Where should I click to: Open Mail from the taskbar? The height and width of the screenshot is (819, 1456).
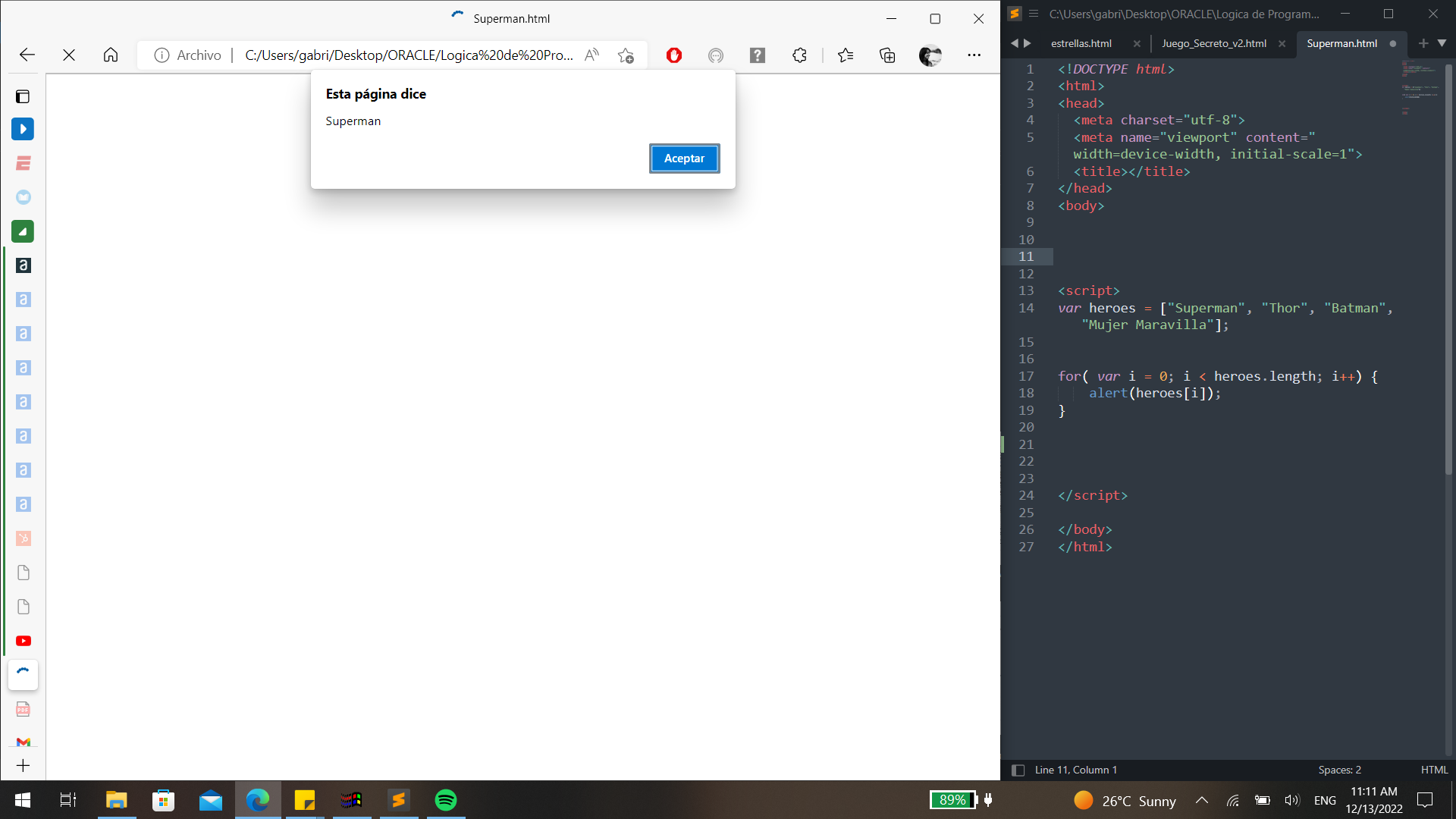(x=210, y=800)
